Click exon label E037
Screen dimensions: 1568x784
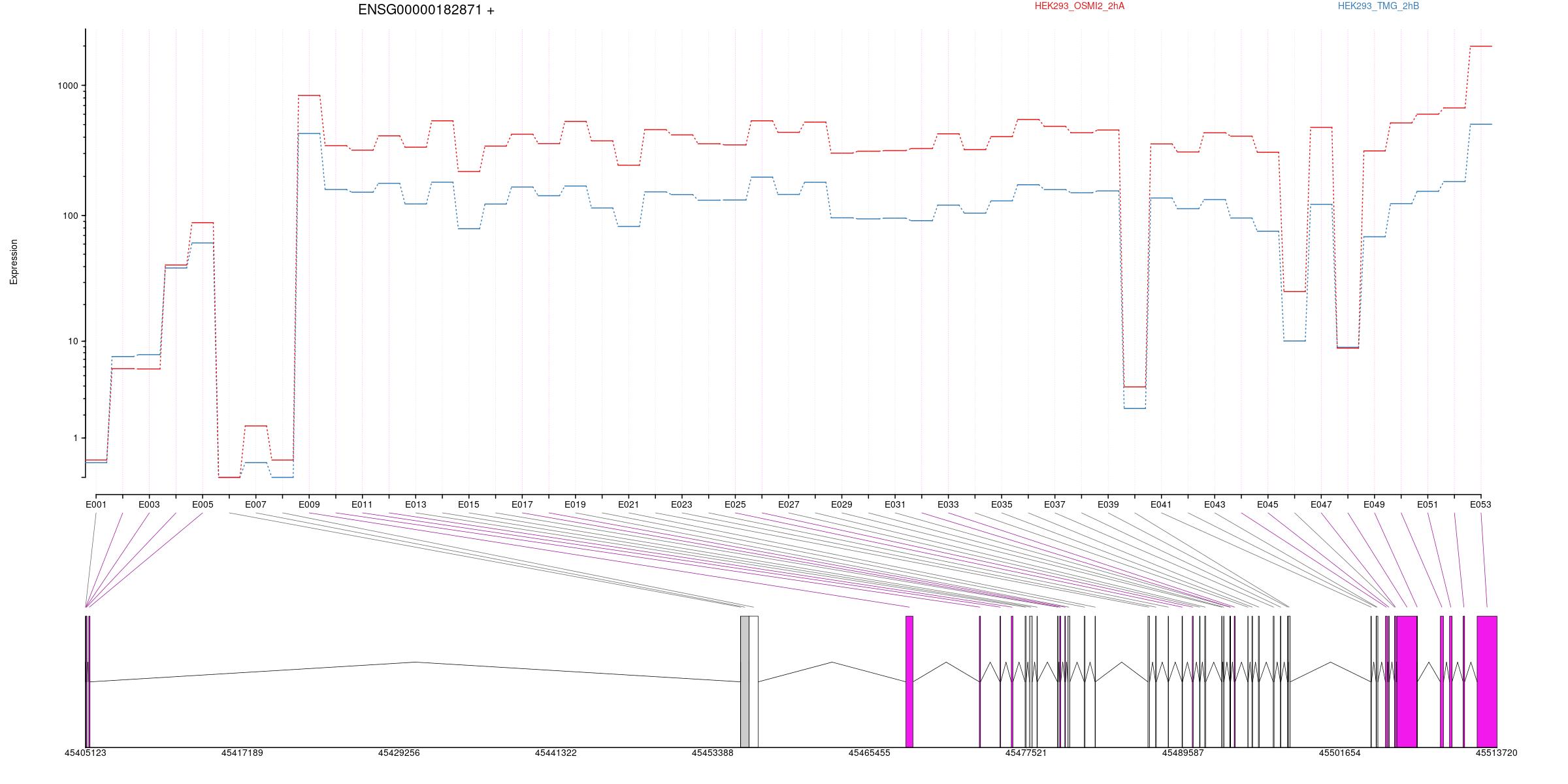coord(1054,504)
